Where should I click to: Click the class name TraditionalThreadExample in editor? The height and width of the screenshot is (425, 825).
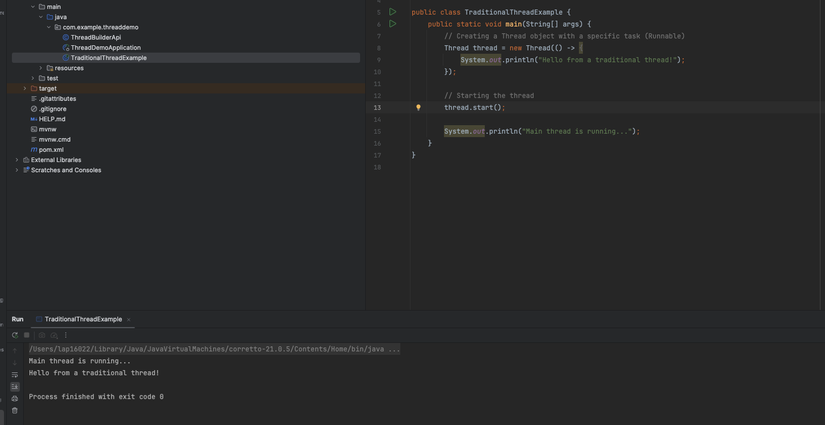(513, 12)
